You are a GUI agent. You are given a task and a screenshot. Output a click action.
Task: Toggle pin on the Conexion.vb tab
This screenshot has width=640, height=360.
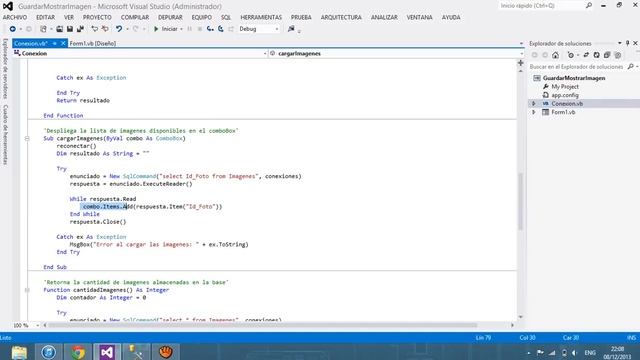coord(54,43)
